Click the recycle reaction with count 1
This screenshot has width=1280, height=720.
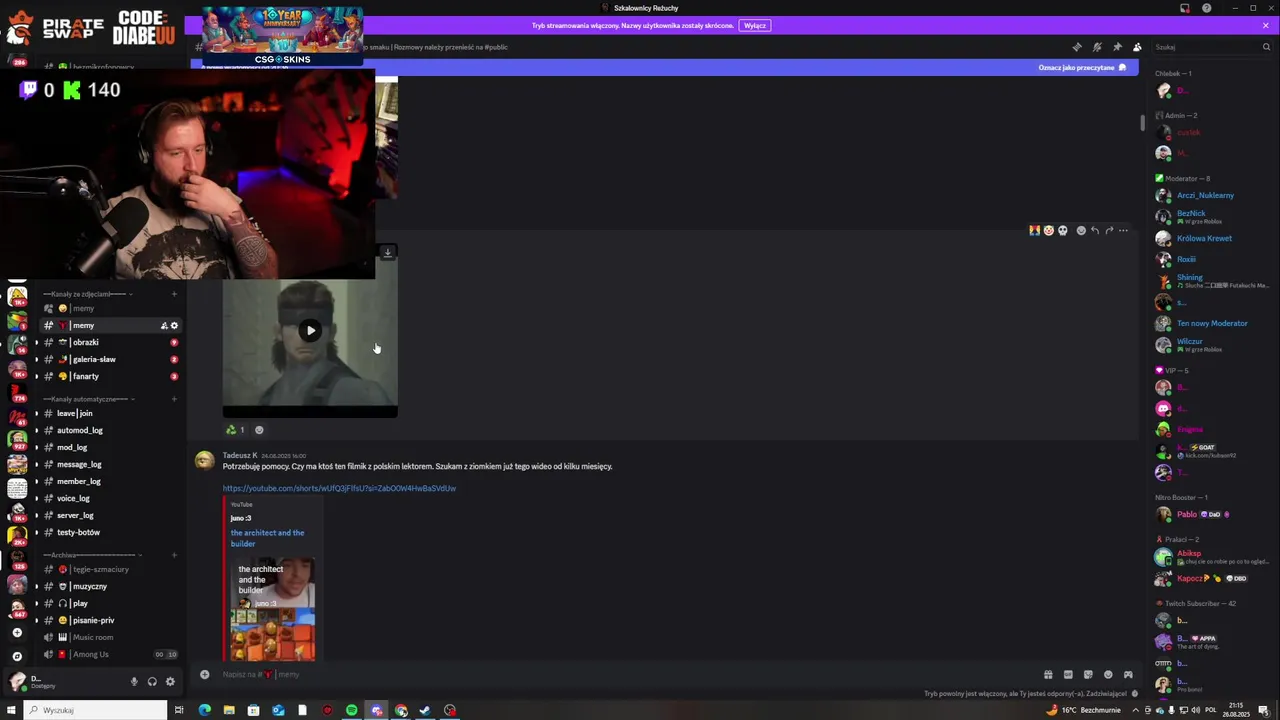point(236,430)
